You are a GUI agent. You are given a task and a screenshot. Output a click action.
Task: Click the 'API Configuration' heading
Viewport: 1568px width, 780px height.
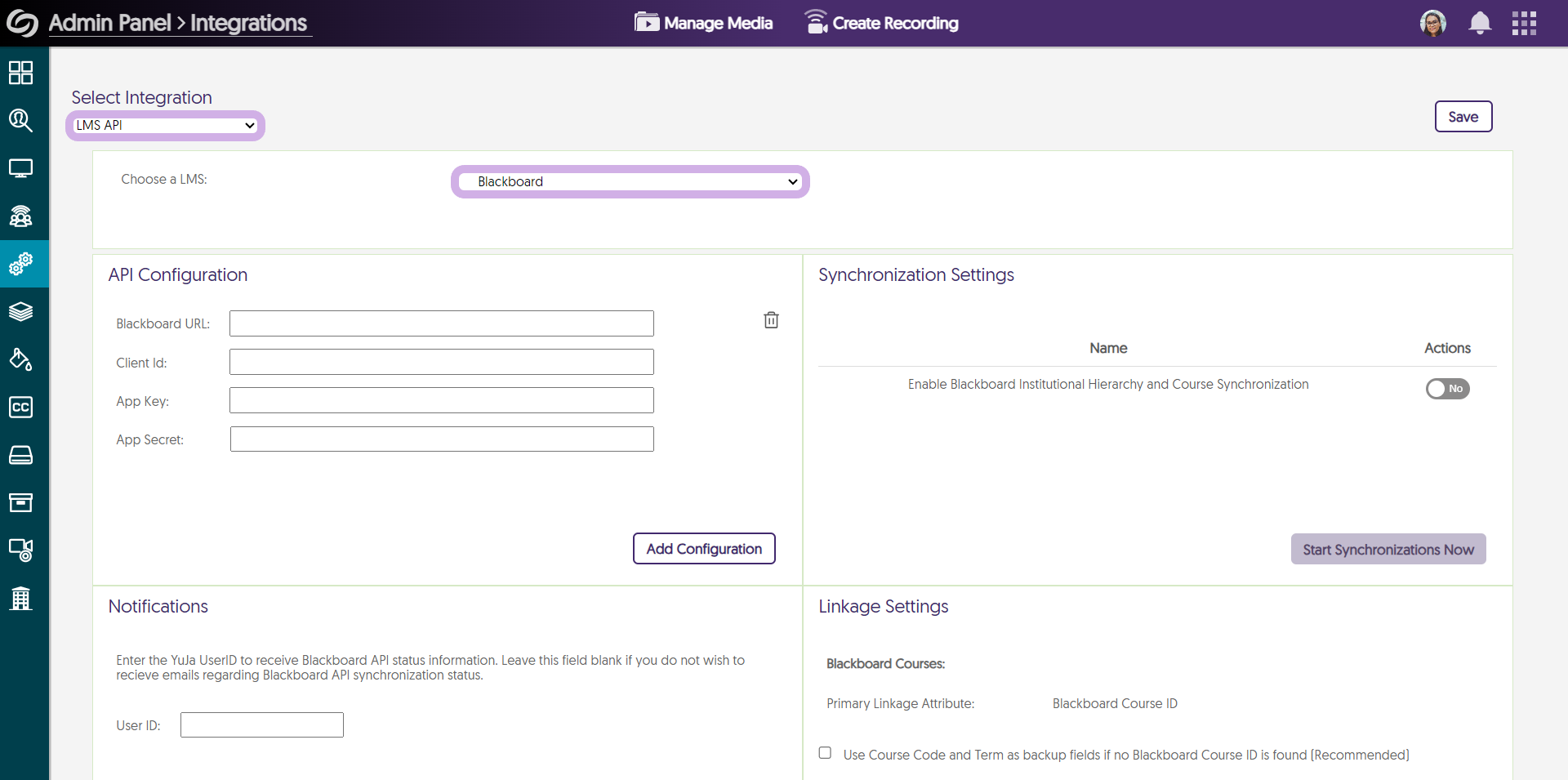178,275
